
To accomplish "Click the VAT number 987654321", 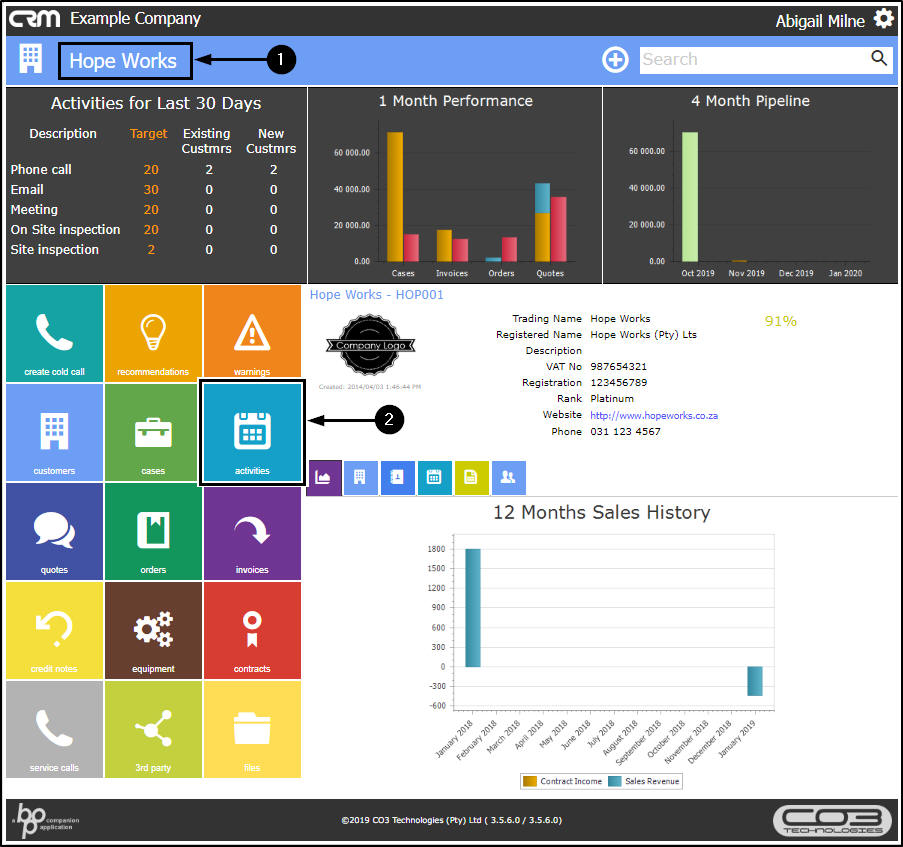I will click(619, 366).
